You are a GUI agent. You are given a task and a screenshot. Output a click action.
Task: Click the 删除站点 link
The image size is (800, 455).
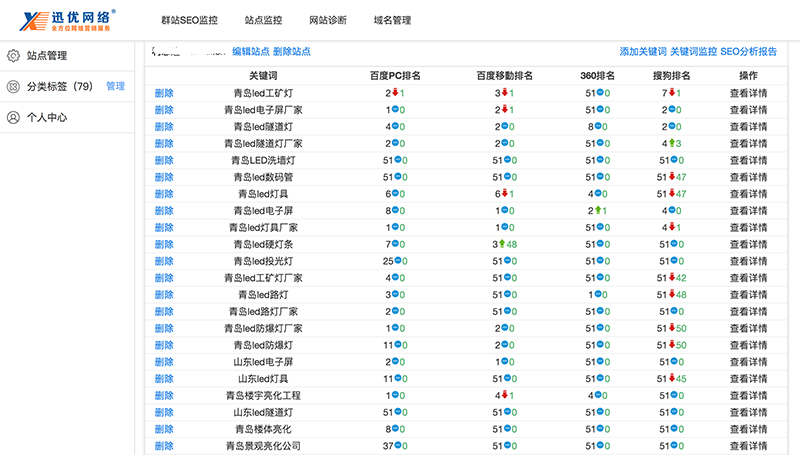(x=291, y=52)
